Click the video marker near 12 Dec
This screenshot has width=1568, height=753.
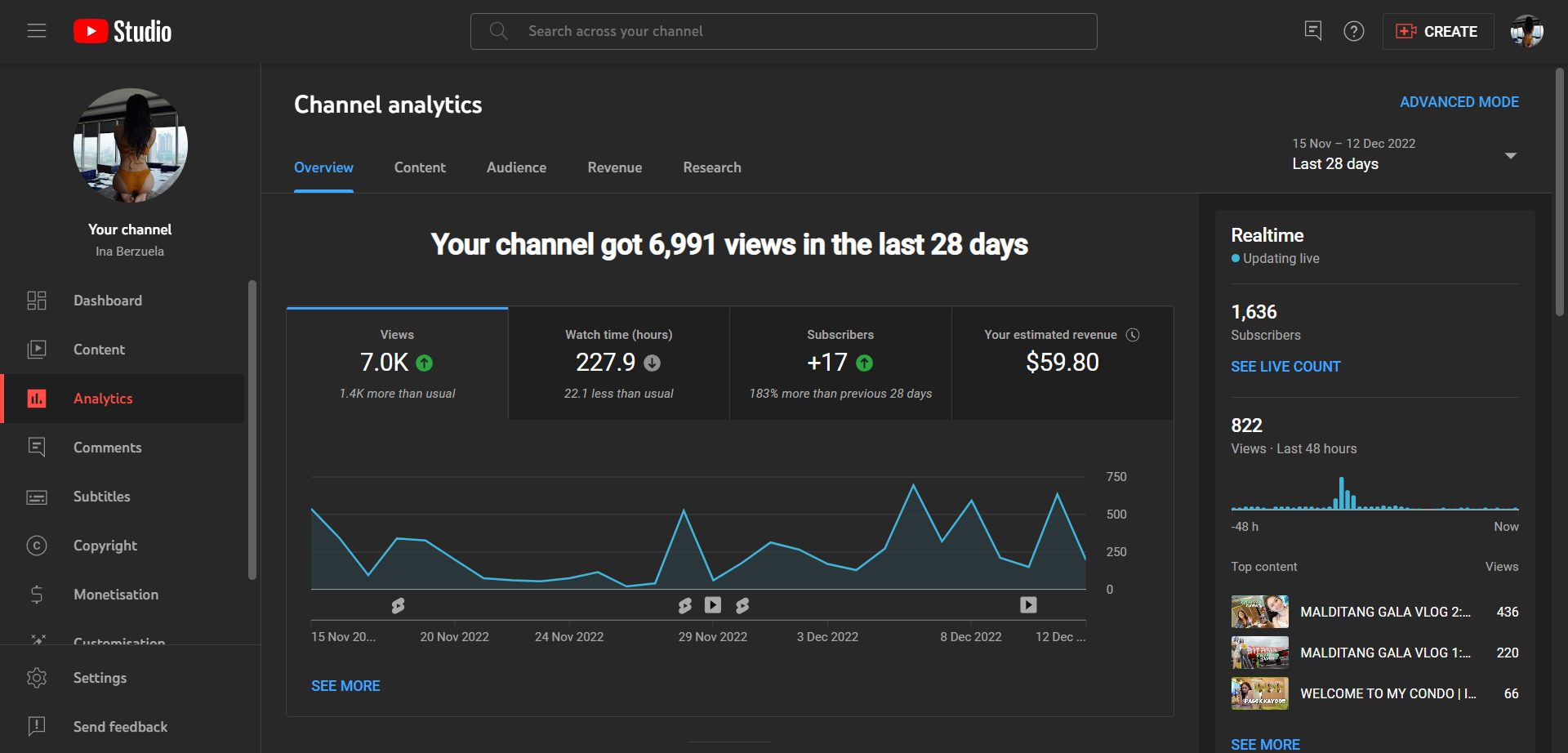tap(1028, 605)
